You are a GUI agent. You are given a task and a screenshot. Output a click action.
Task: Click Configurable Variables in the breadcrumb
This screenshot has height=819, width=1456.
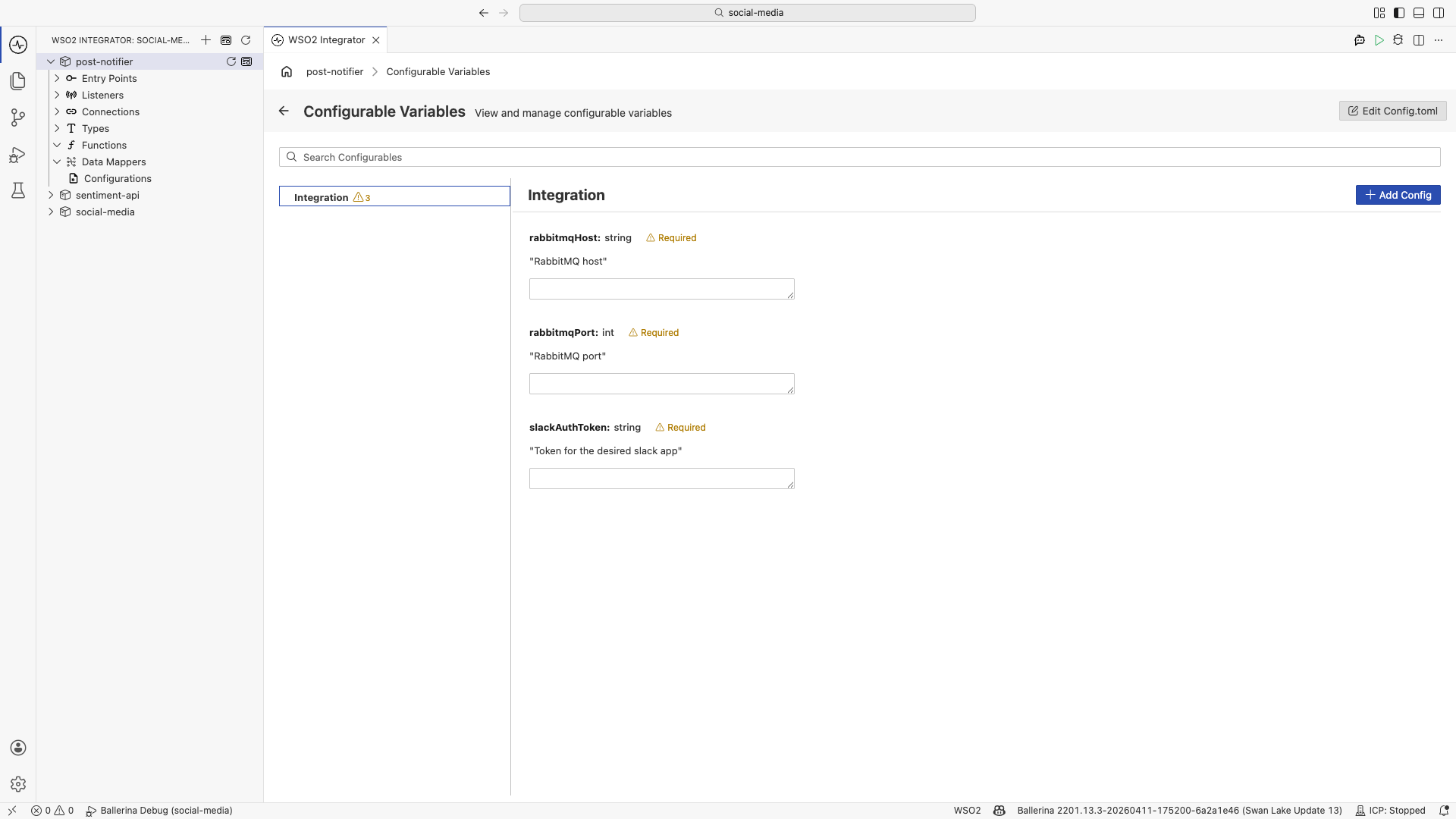click(x=438, y=71)
